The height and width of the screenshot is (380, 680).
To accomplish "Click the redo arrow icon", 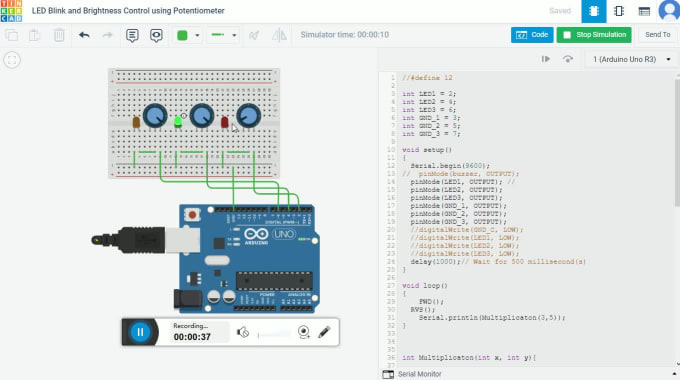I will (x=107, y=35).
